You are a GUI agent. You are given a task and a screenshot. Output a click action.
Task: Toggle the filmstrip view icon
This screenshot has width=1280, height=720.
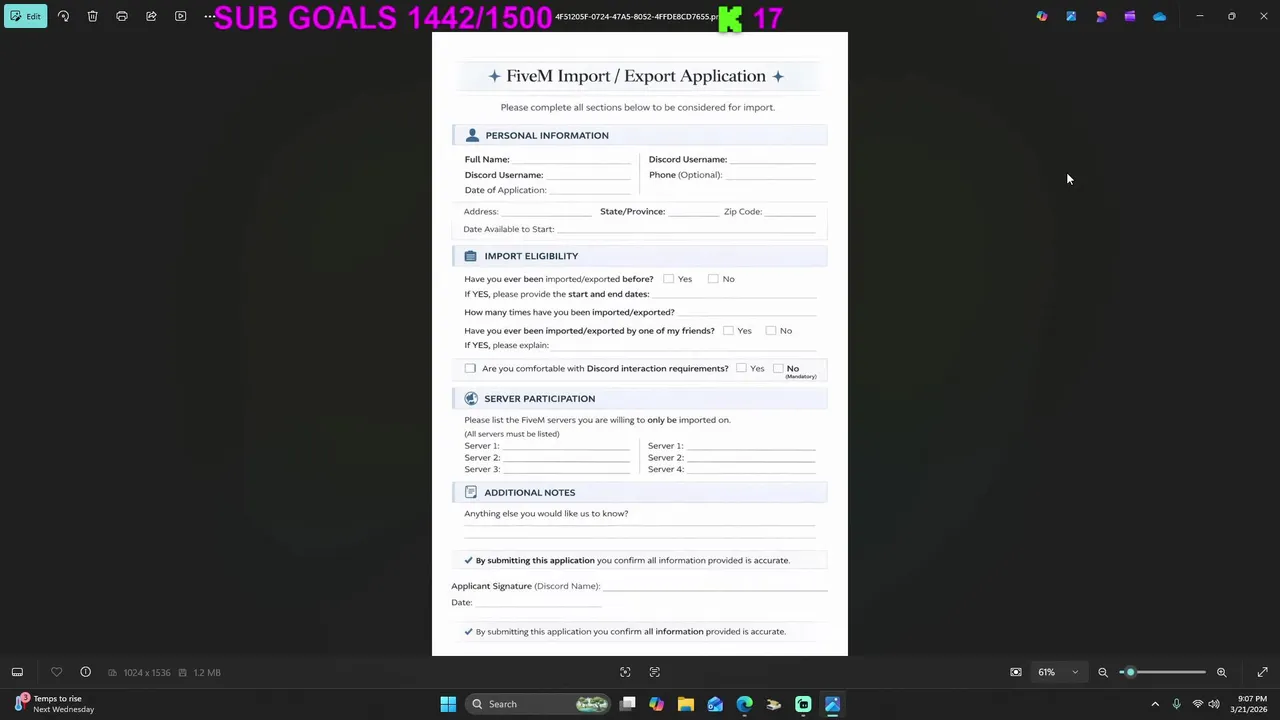[x=17, y=672]
